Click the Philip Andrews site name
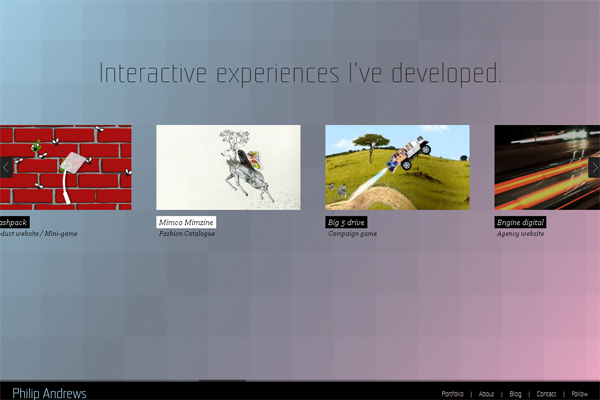The image size is (600, 400). [x=49, y=393]
